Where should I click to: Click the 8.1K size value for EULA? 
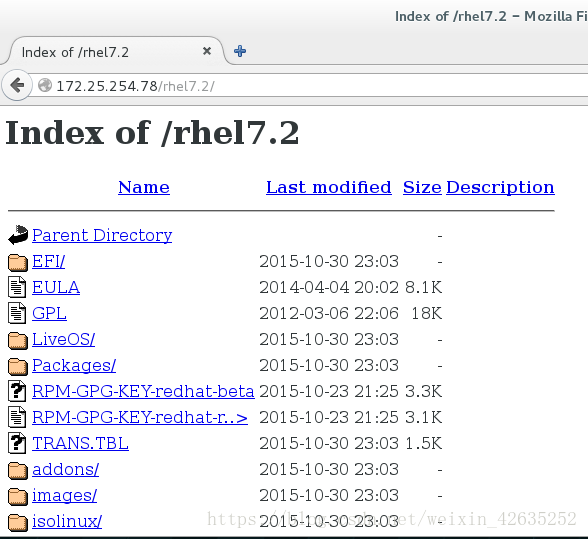(x=423, y=287)
